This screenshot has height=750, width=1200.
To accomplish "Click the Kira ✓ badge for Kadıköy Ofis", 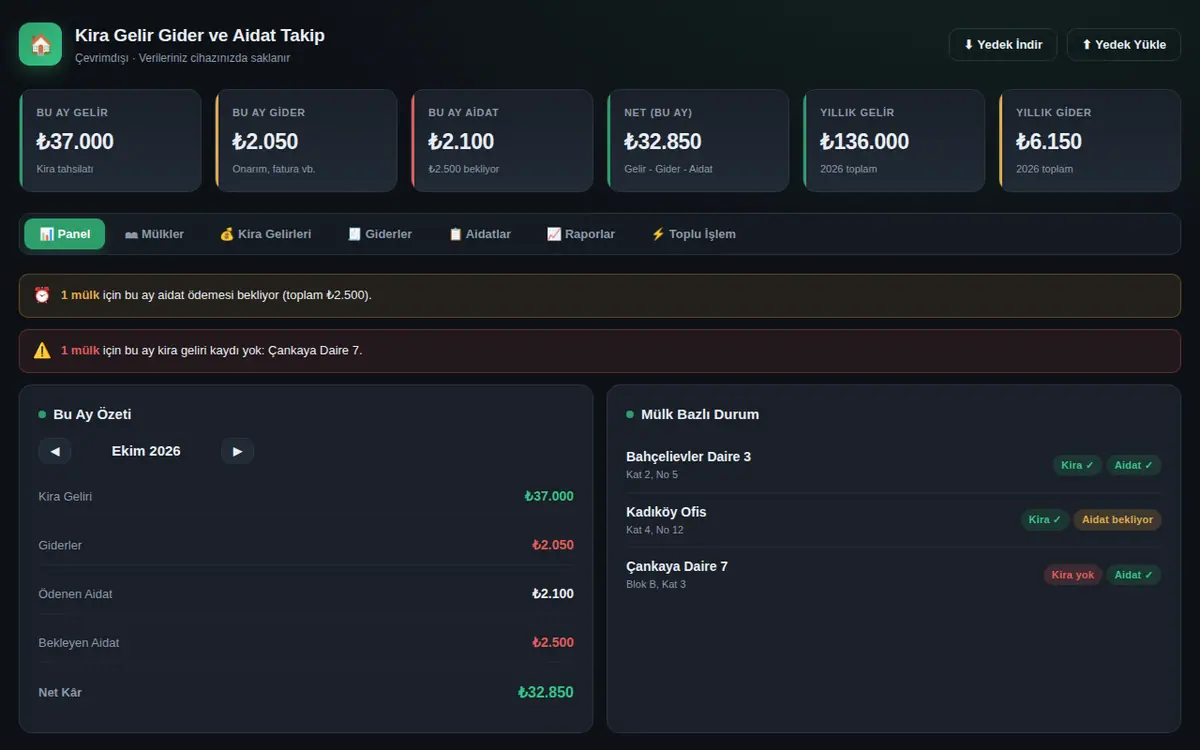I will pos(1045,520).
